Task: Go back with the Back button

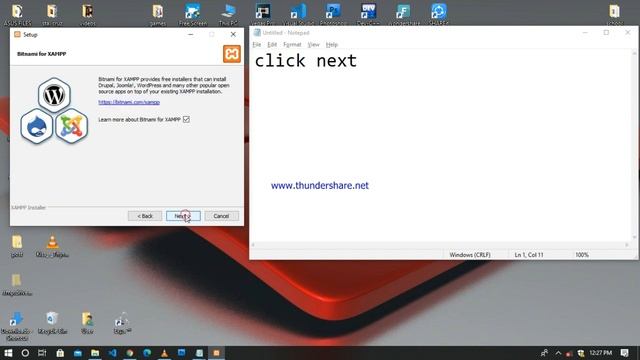Action: pos(145,216)
